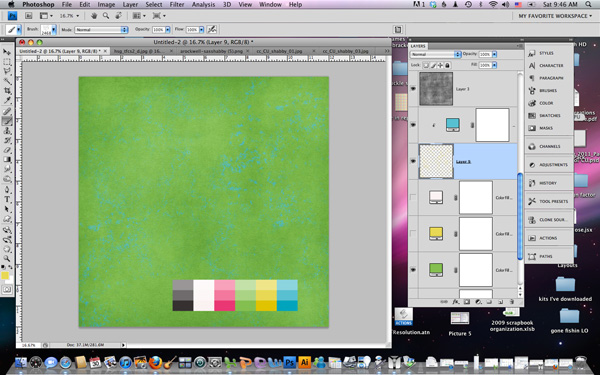Screen dimensions: 600x375
Task: Show the white Color Fill layer
Action: [413, 197]
